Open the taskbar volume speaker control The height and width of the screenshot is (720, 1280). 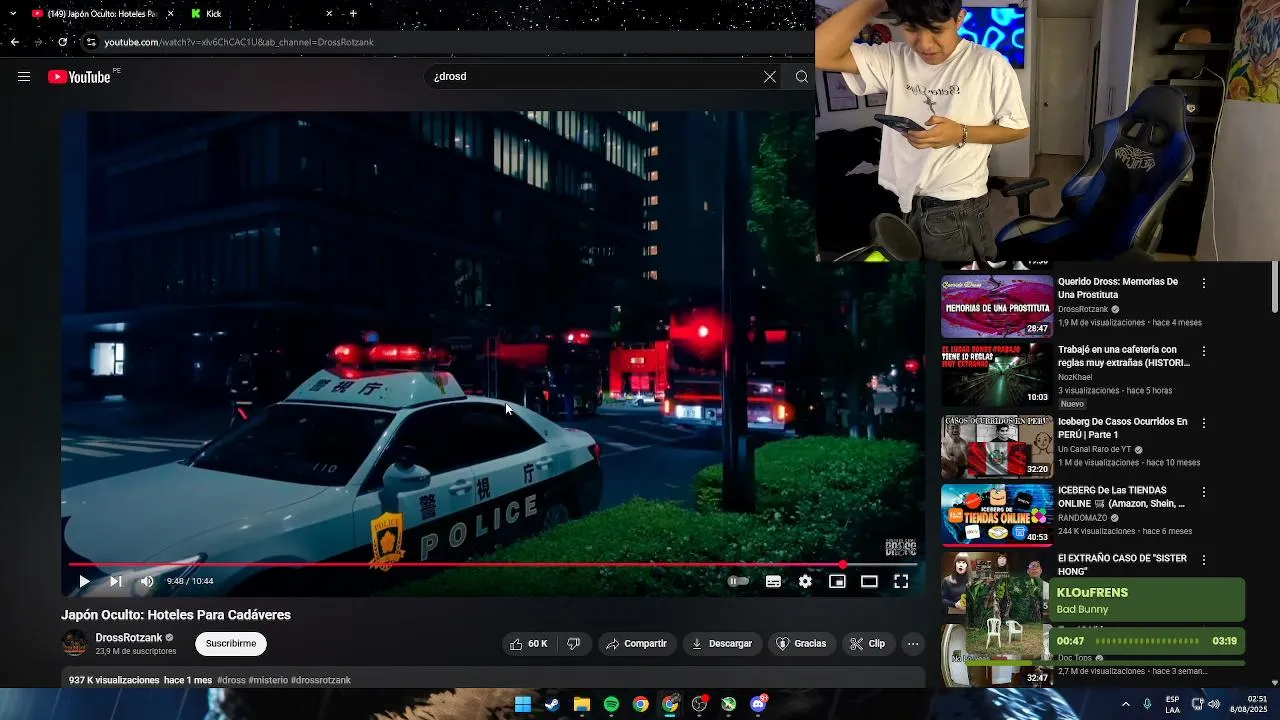click(1214, 704)
